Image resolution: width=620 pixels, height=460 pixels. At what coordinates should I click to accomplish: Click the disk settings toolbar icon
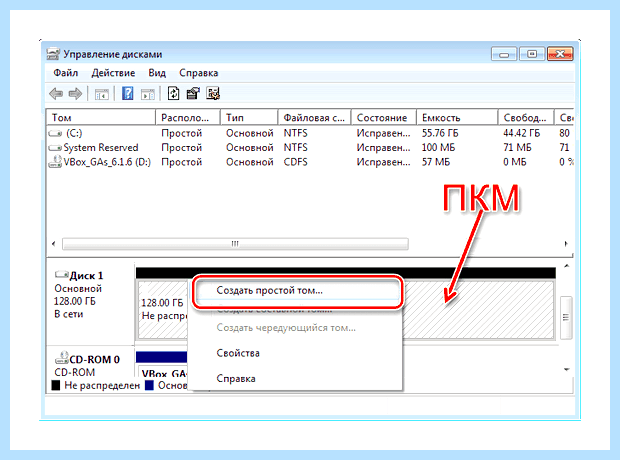(x=213, y=94)
